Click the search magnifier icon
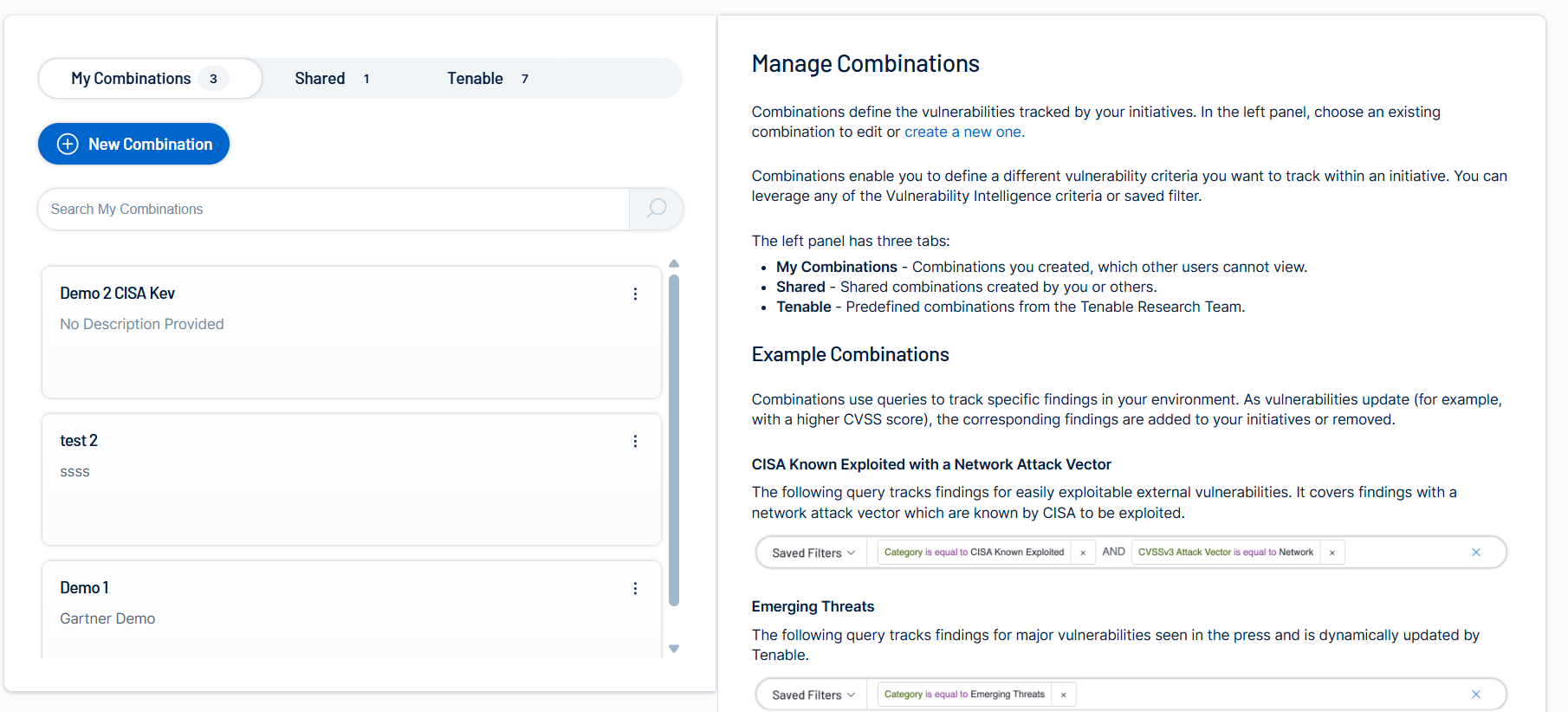Viewport: 1568px width, 712px height. pos(657,209)
